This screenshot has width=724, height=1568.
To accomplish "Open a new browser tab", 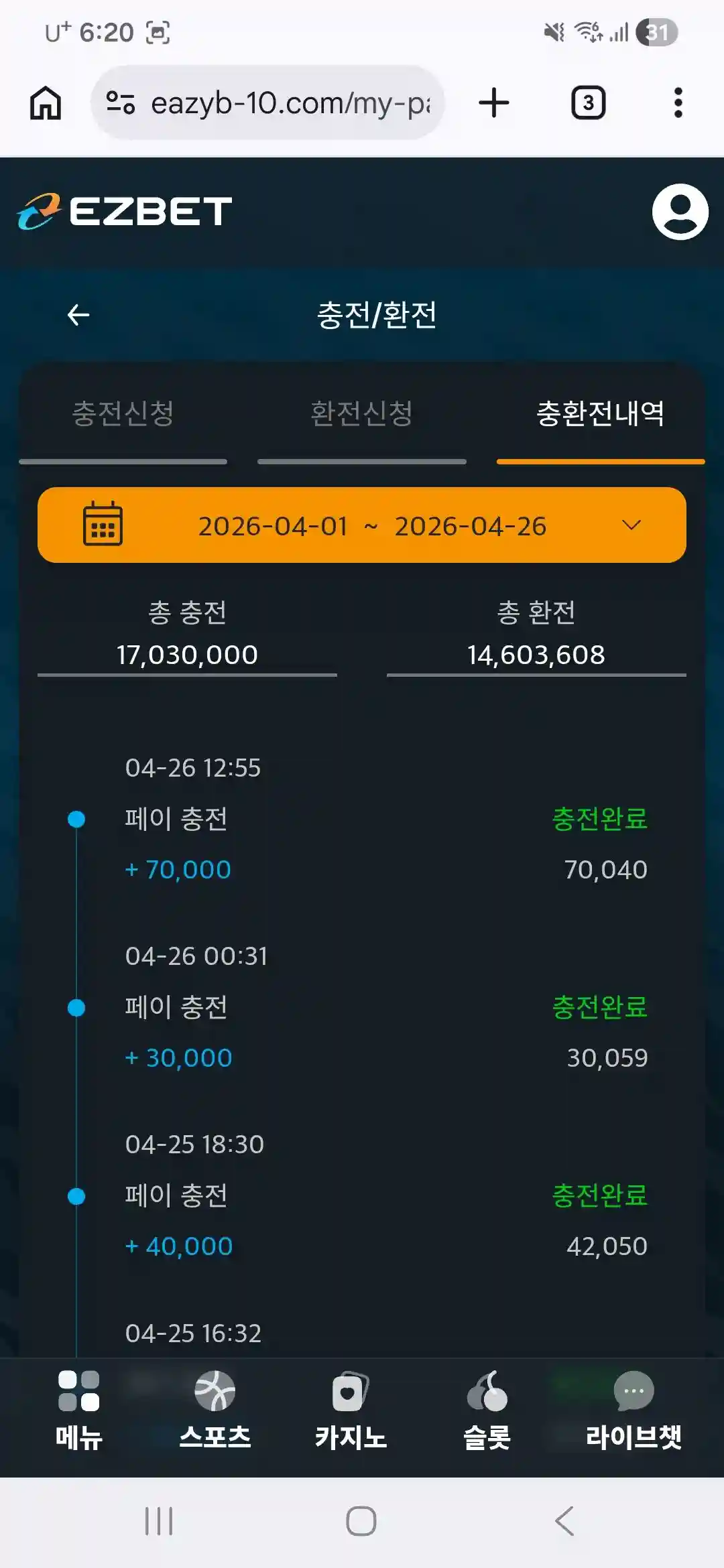I will coord(494,103).
